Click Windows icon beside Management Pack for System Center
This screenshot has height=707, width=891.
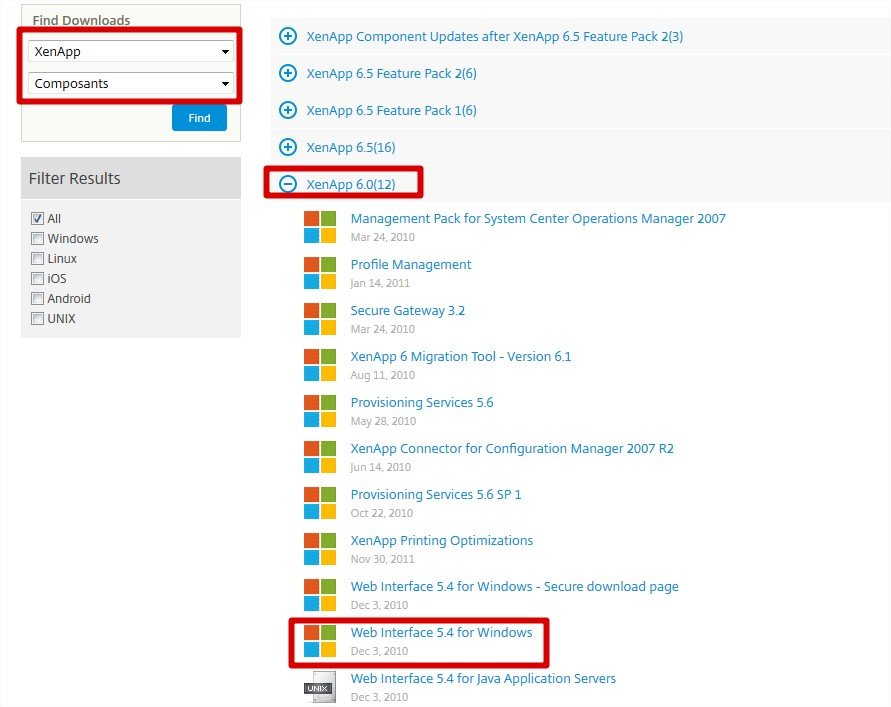coord(320,227)
